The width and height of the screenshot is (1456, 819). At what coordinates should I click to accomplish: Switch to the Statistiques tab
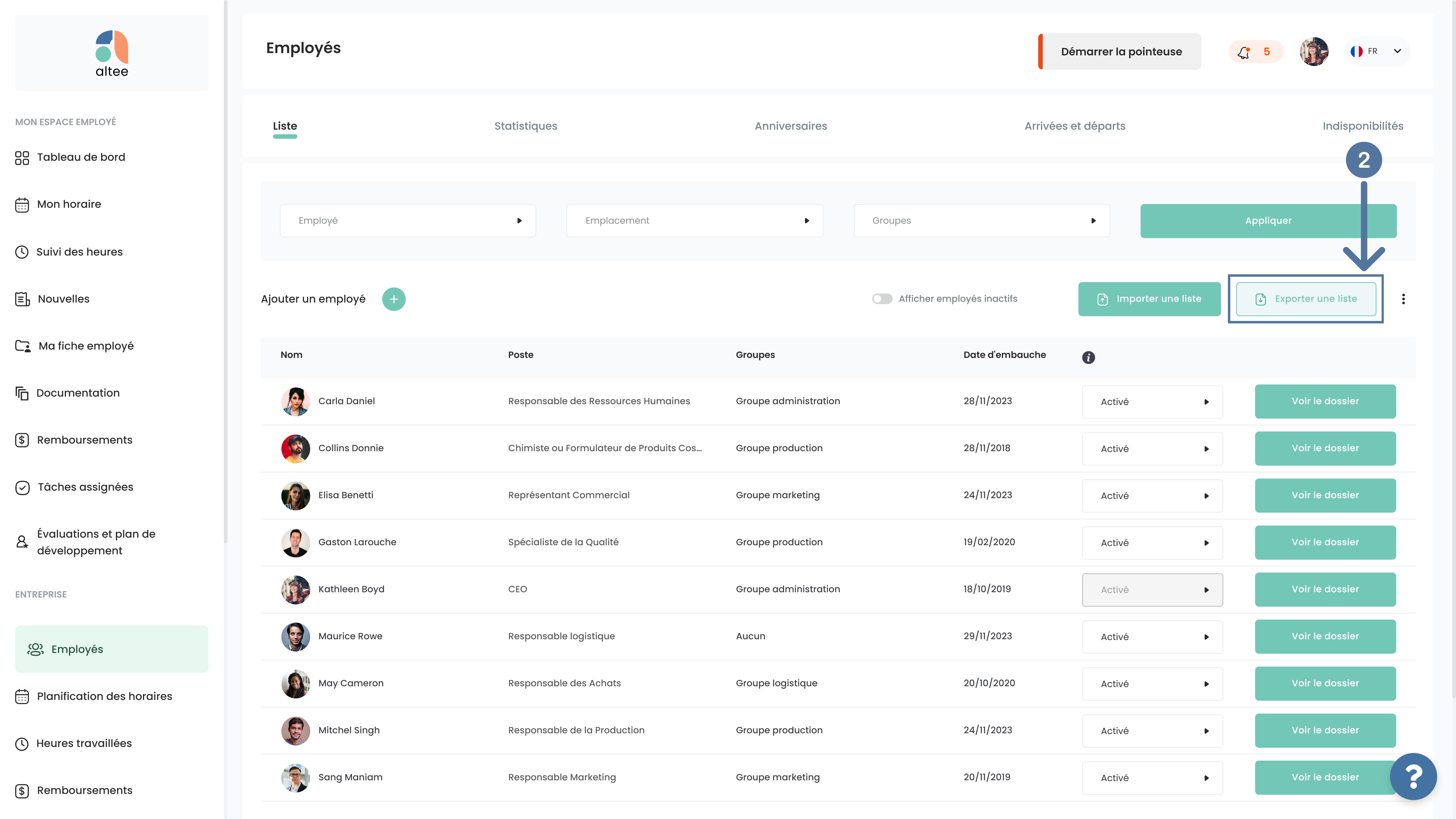point(526,126)
